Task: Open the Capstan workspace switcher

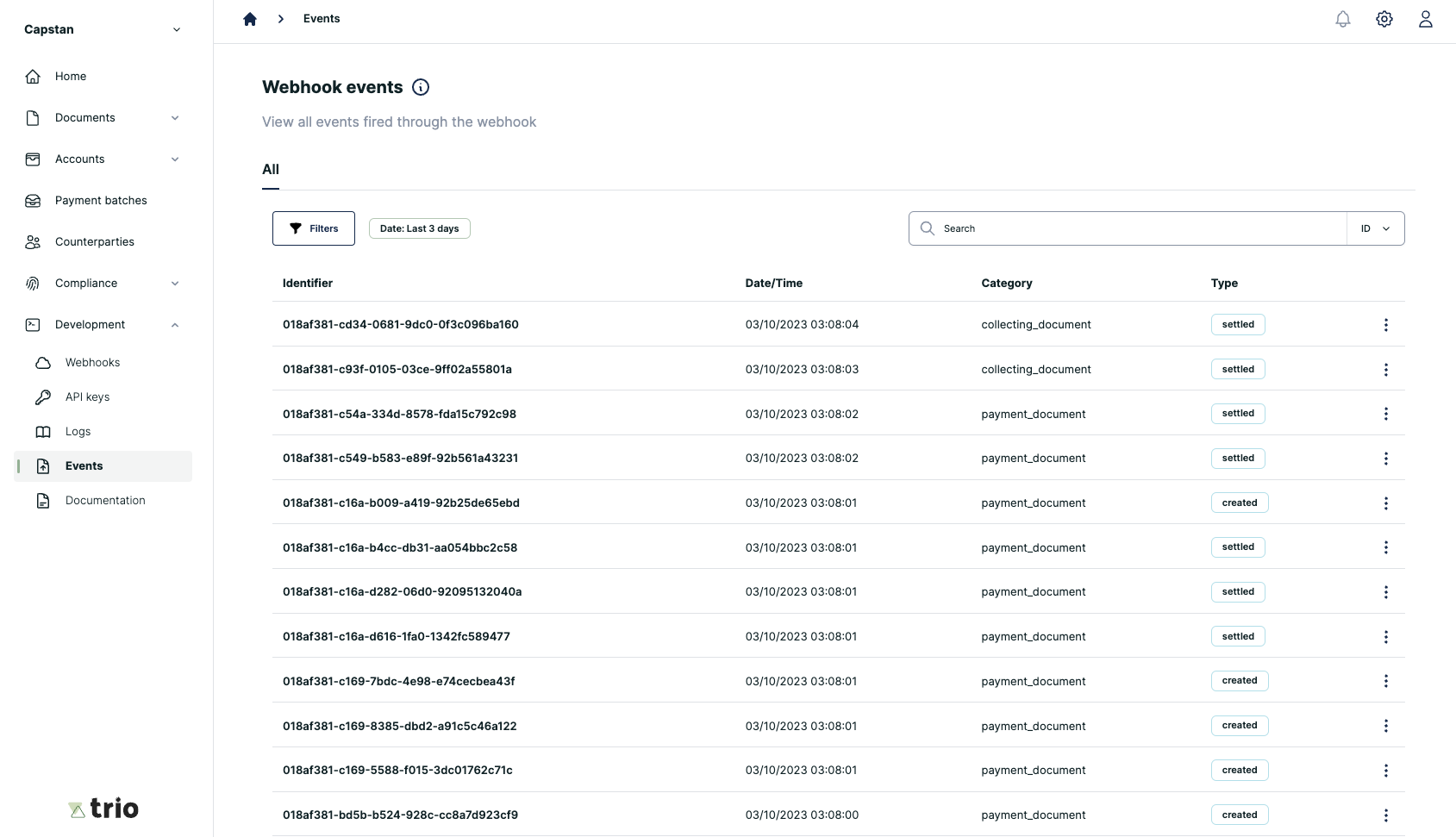Action: (x=103, y=29)
